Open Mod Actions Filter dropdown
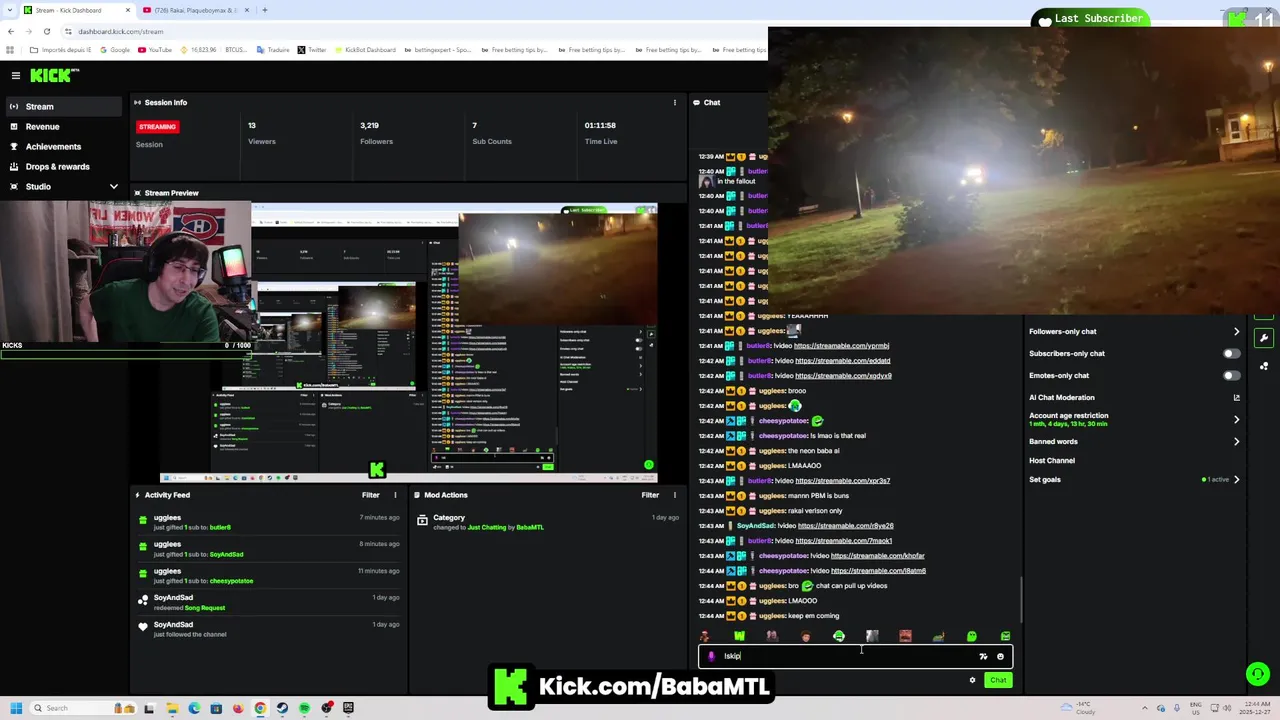Screen dimensions: 1280x720 click(x=650, y=495)
